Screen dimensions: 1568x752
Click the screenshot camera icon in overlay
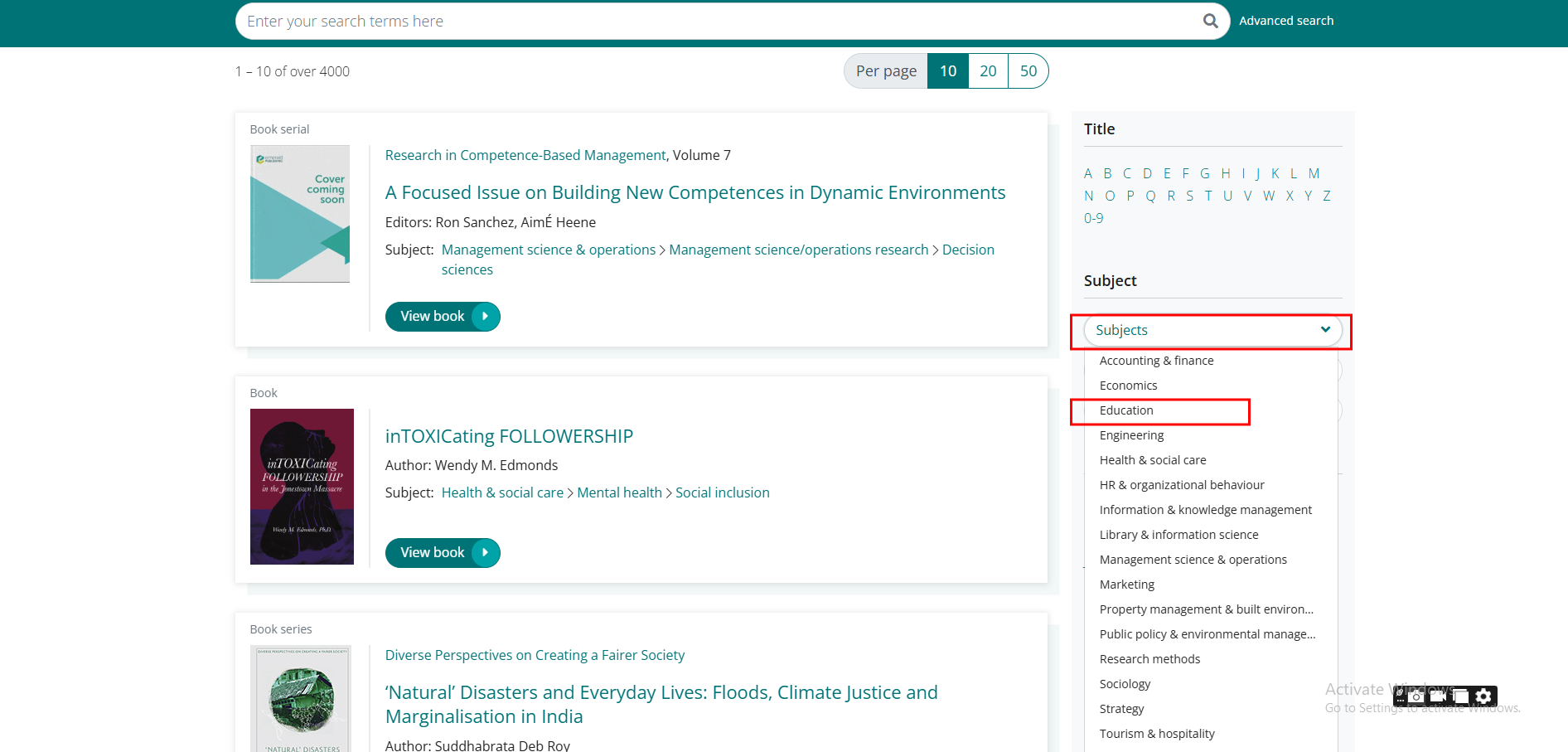point(1416,696)
